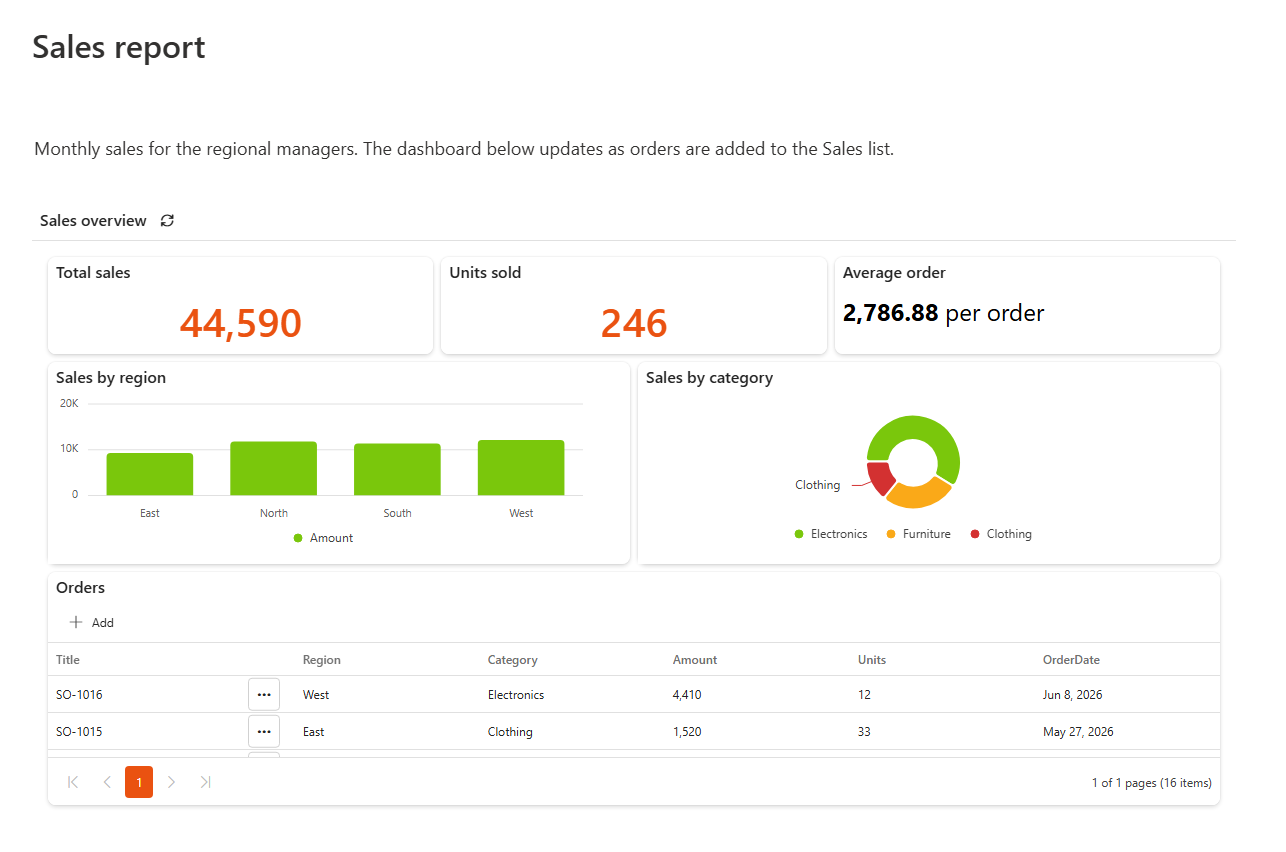Click the Jun 8, 2026 order date
The width and height of the screenshot is (1286, 852).
(x=1073, y=695)
